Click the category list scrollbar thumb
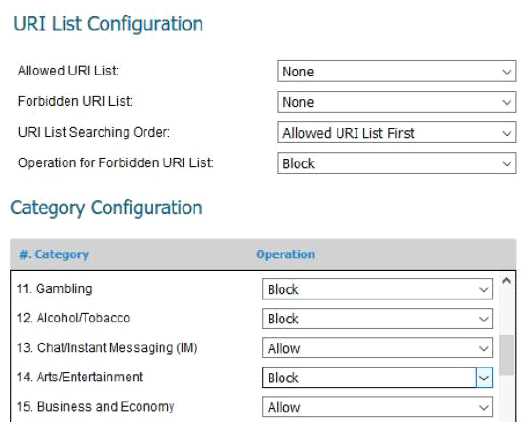Viewport: 528px width, 431px height. (x=506, y=355)
